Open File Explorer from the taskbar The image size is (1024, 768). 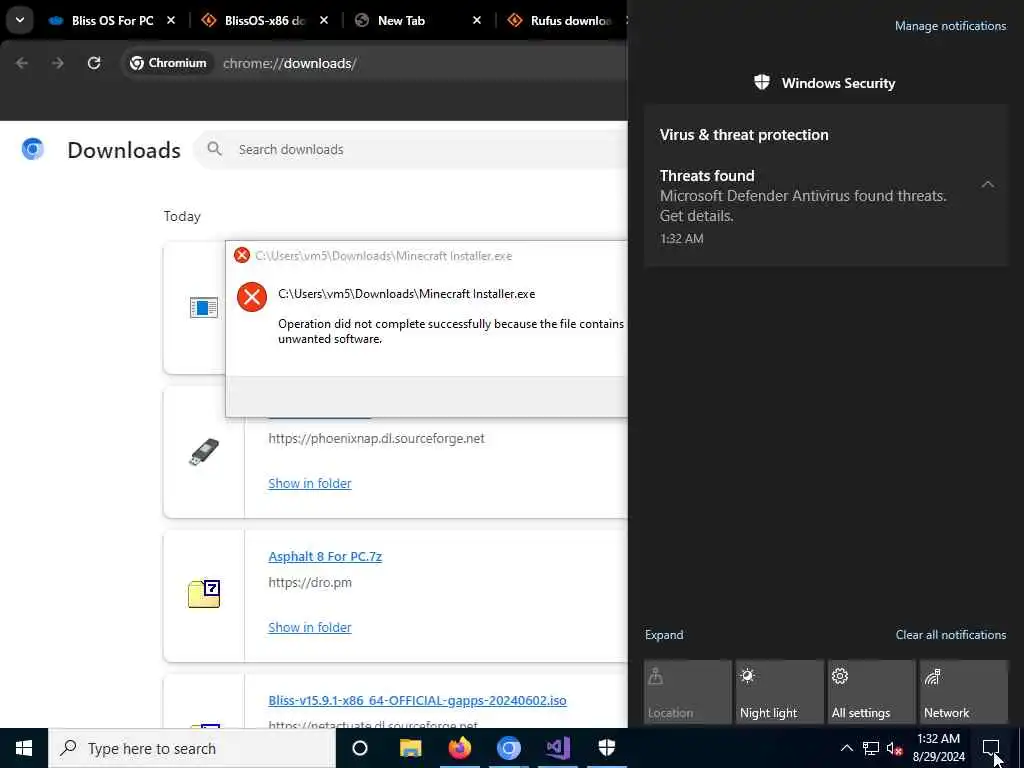411,748
